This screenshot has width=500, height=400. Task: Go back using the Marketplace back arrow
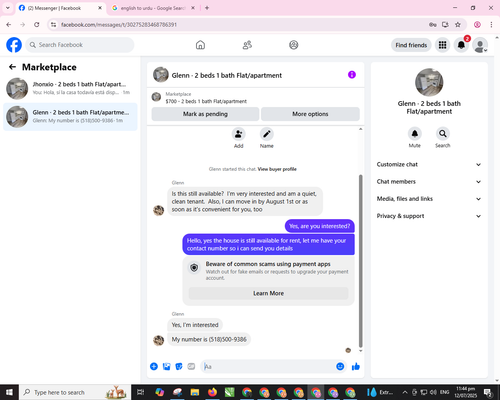tap(12, 67)
